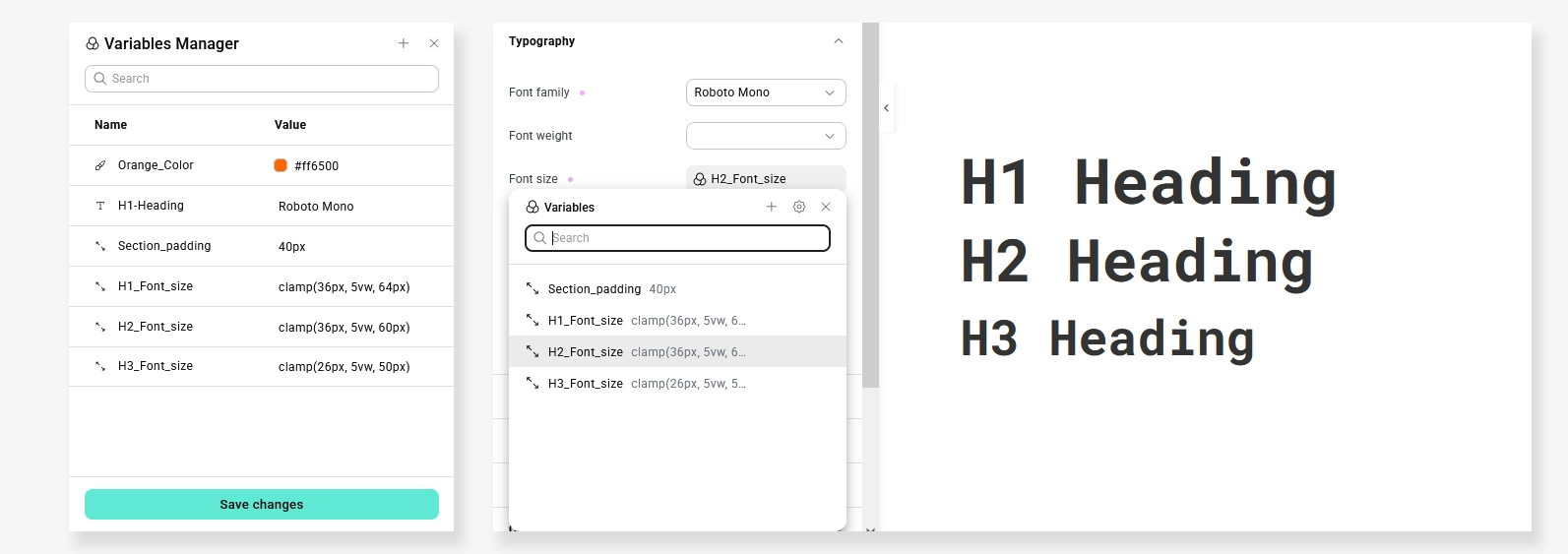Click the typography icon beside H1-Heading

[100, 206]
